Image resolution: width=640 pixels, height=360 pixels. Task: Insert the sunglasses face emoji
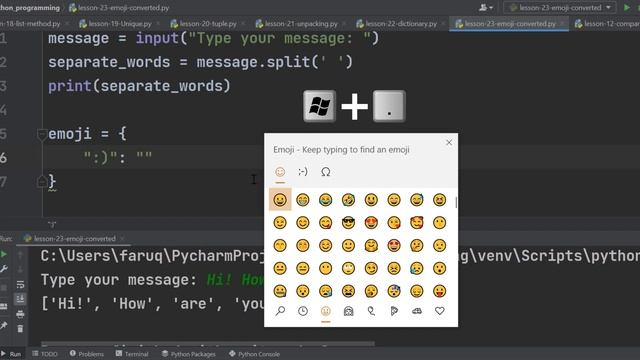[x=348, y=222]
